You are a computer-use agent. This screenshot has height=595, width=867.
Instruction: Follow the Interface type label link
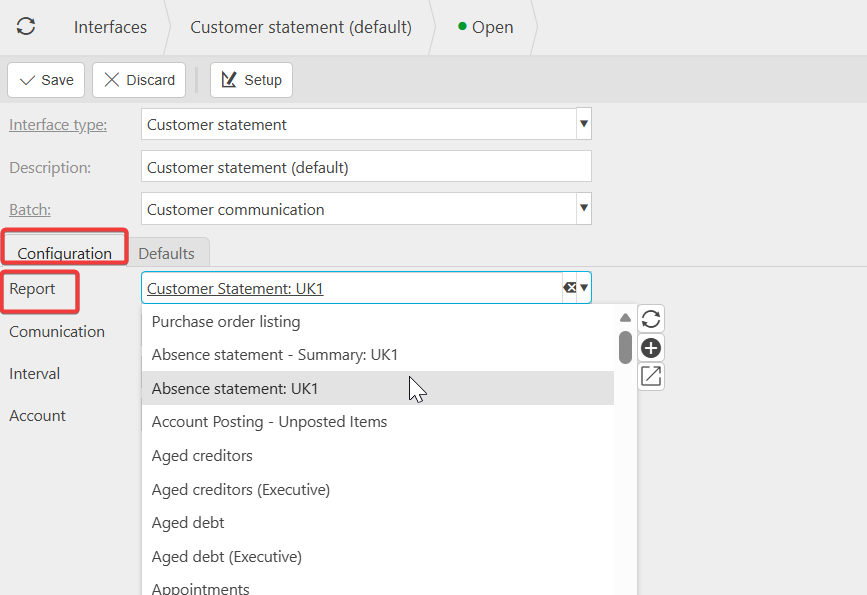coord(58,125)
